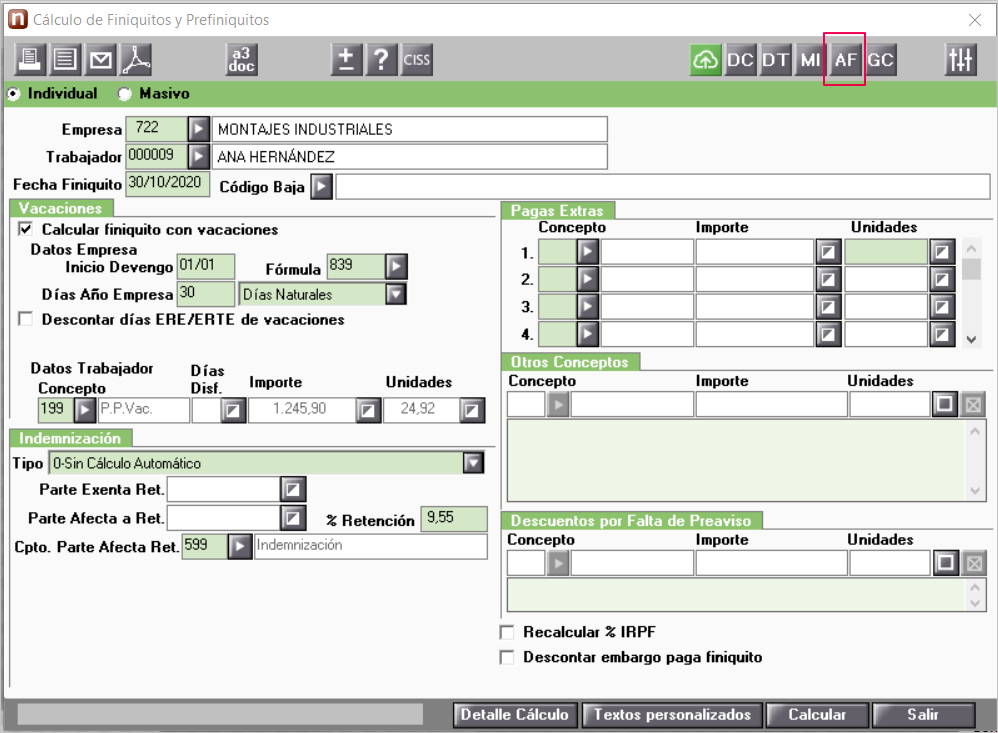Click the Detalle Cálculo button

(x=515, y=715)
